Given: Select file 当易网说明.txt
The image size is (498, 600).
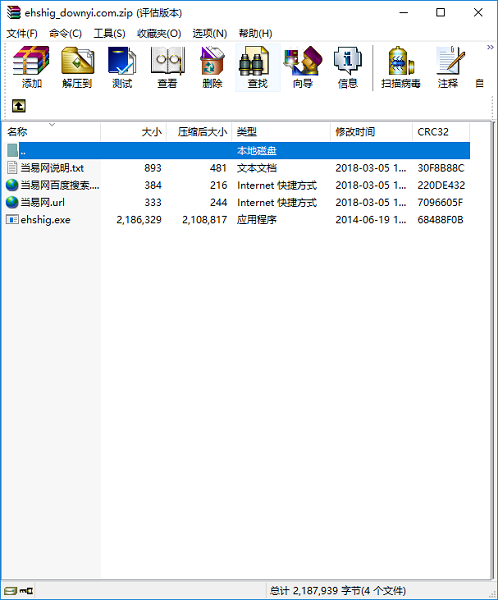Looking at the screenshot, I should coord(52,168).
